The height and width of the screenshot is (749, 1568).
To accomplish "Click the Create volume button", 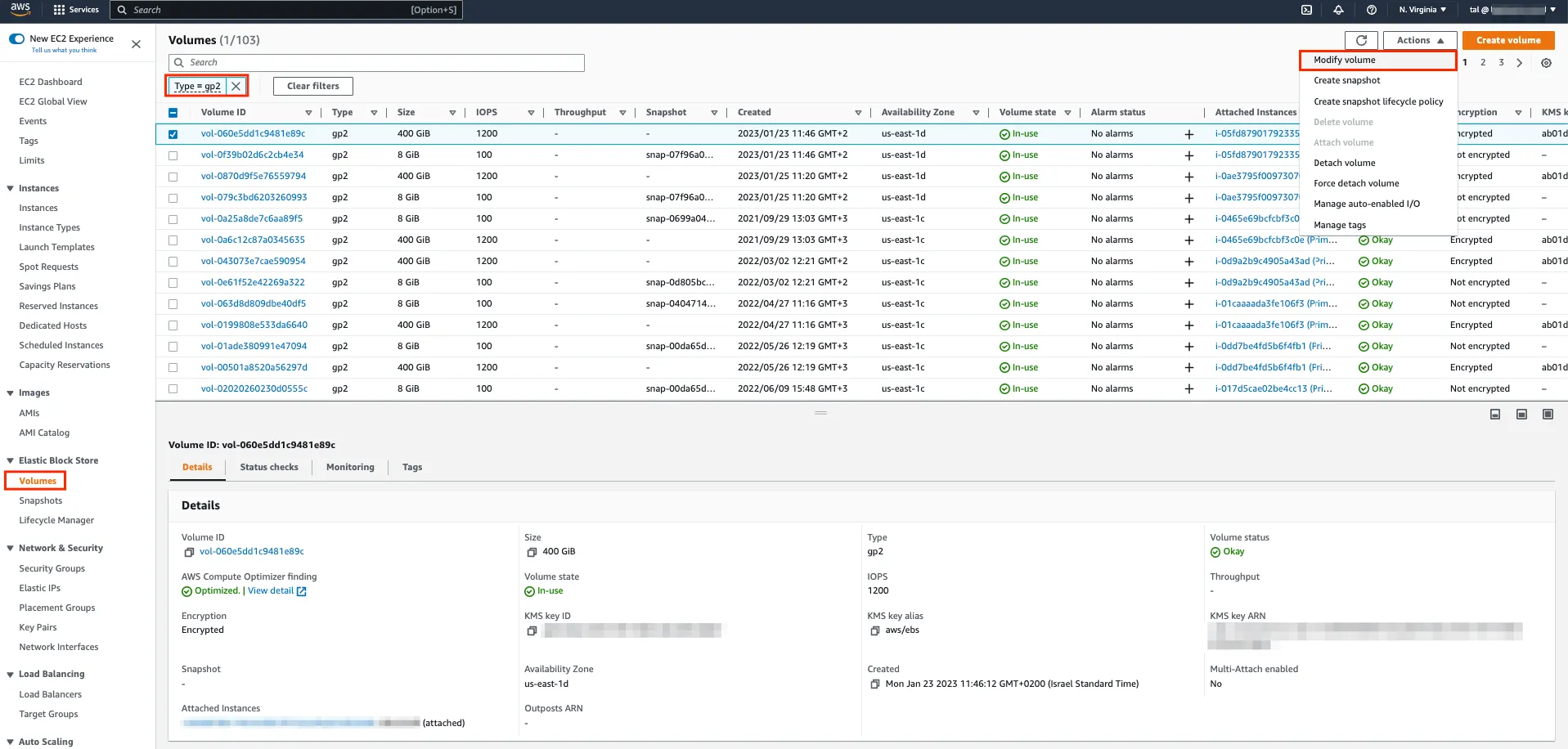I will click(1508, 40).
